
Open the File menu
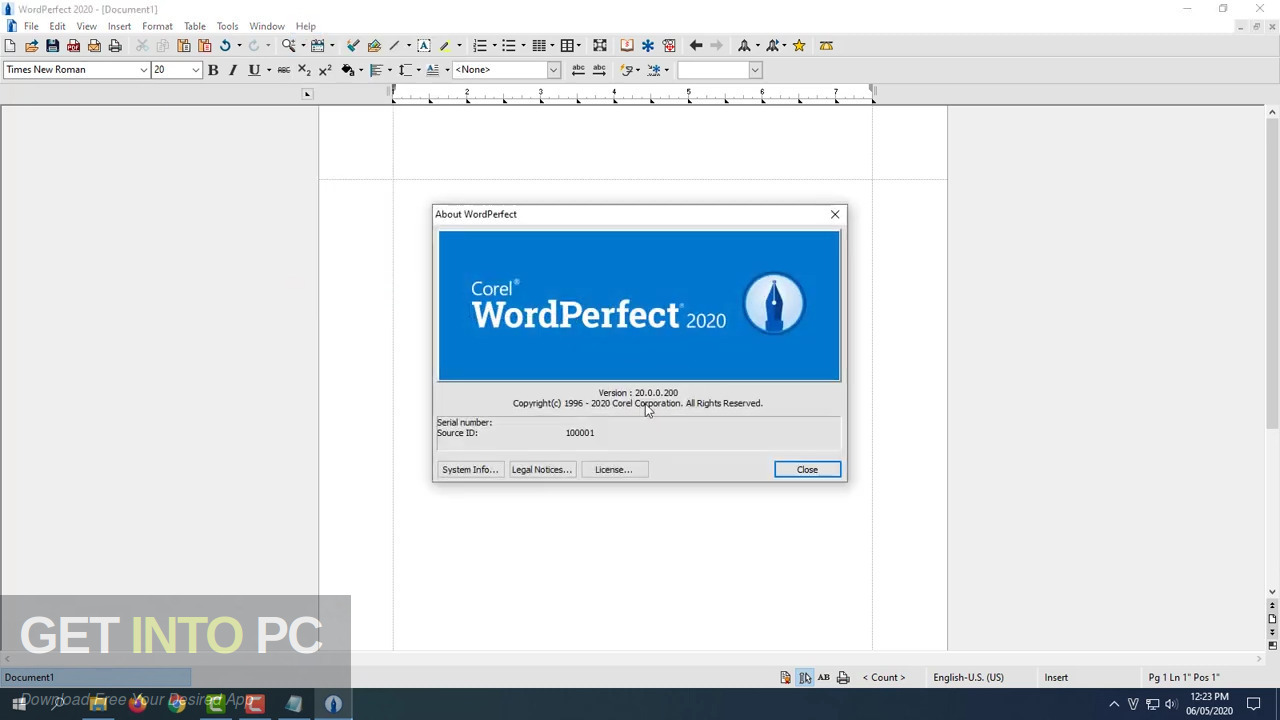pyautogui.click(x=31, y=26)
